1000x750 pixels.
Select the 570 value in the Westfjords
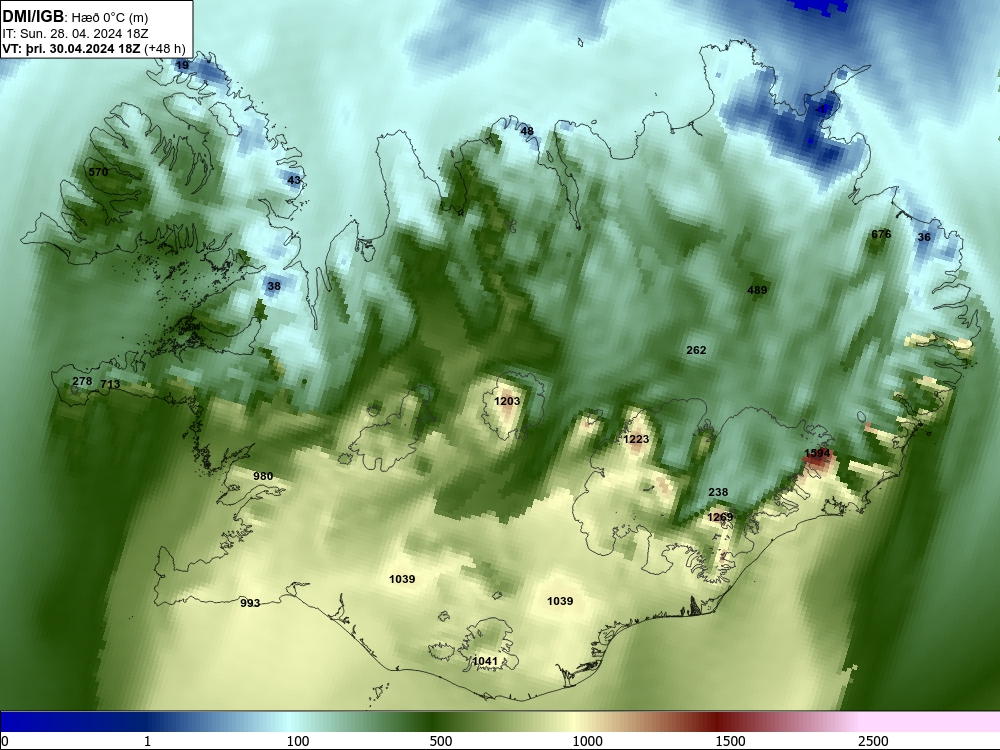coord(98,172)
